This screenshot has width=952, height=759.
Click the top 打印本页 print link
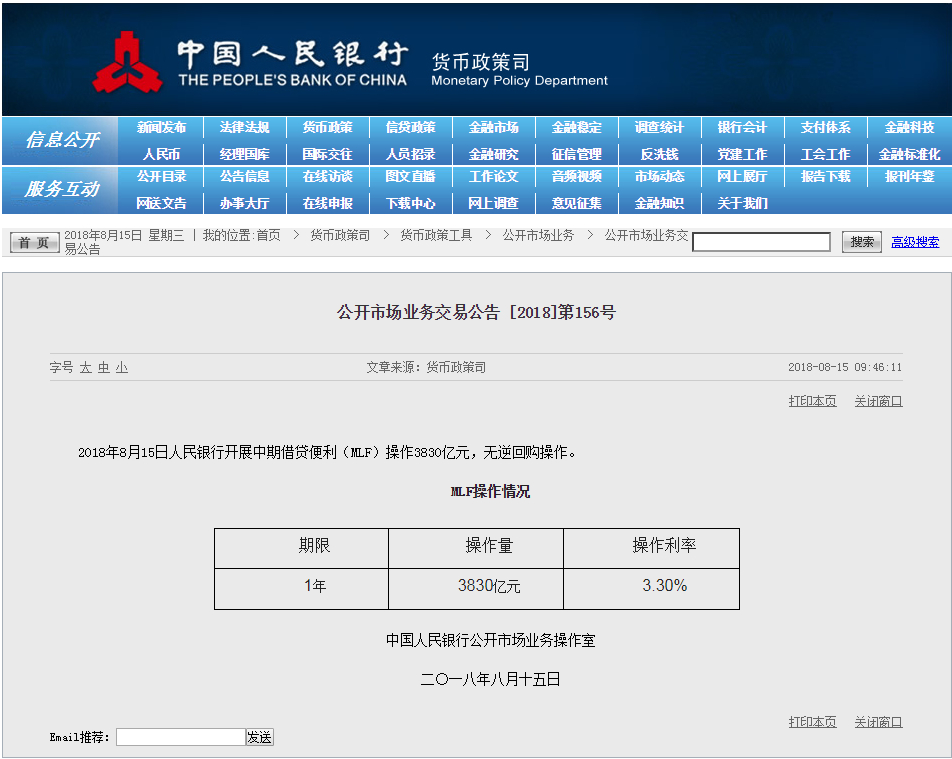(x=812, y=401)
